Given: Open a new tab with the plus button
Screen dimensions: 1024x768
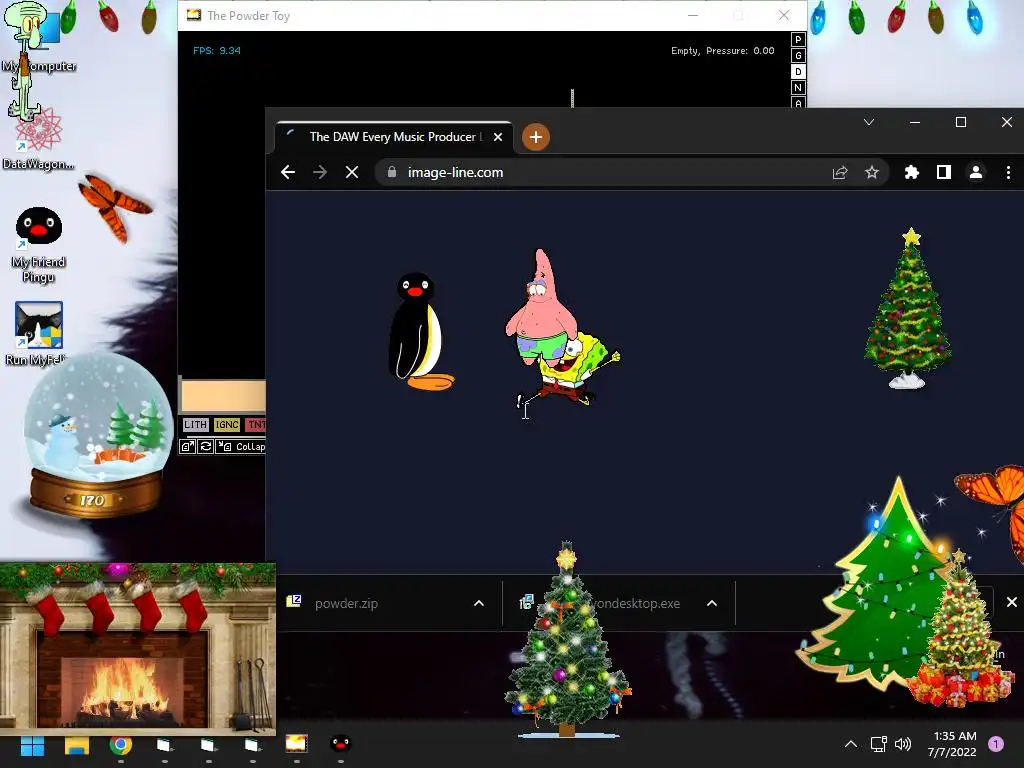Looking at the screenshot, I should pos(536,137).
